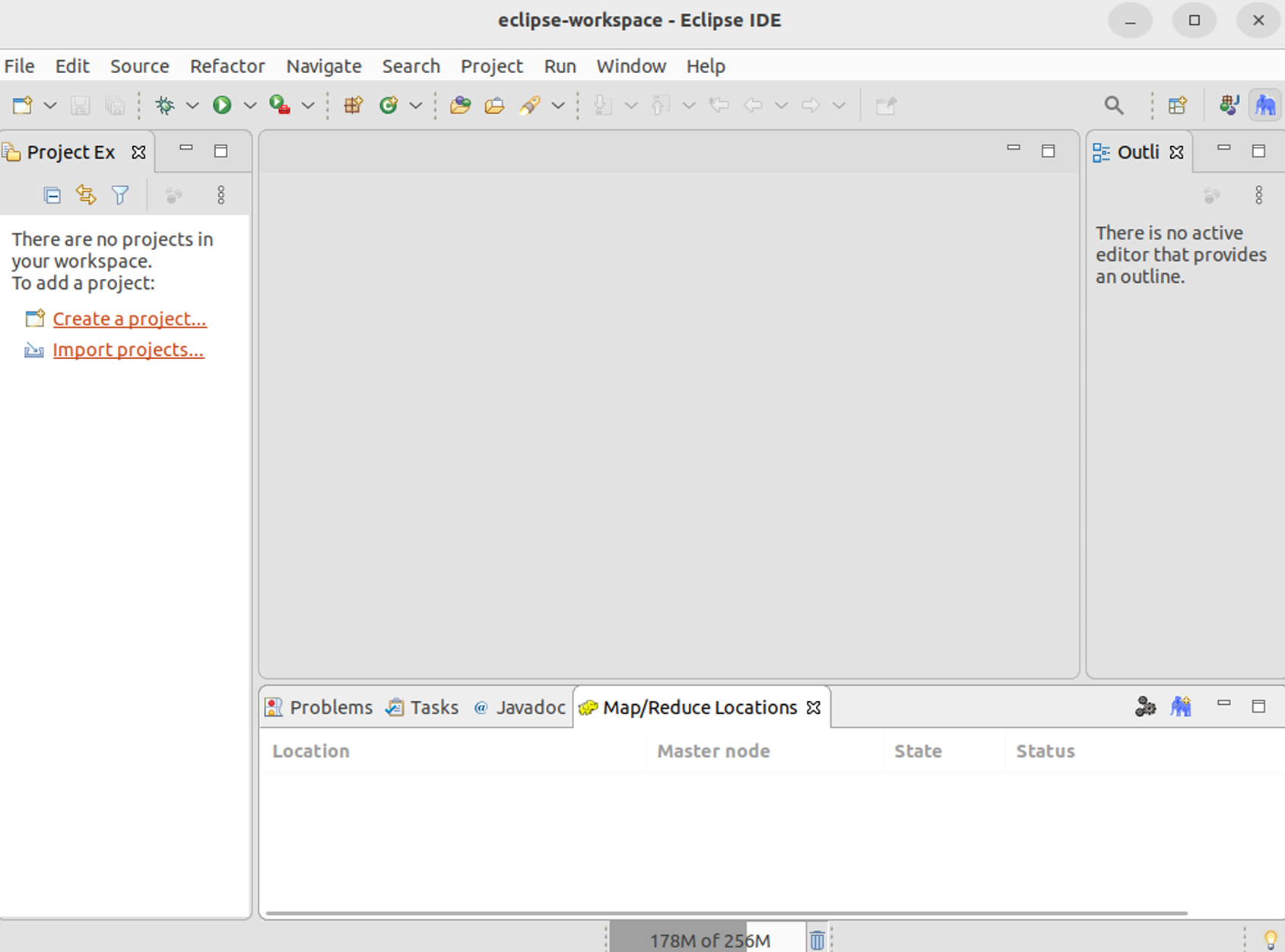Viewport: 1285px width, 952px height.
Task: Click the Location column header
Action: coord(453,751)
